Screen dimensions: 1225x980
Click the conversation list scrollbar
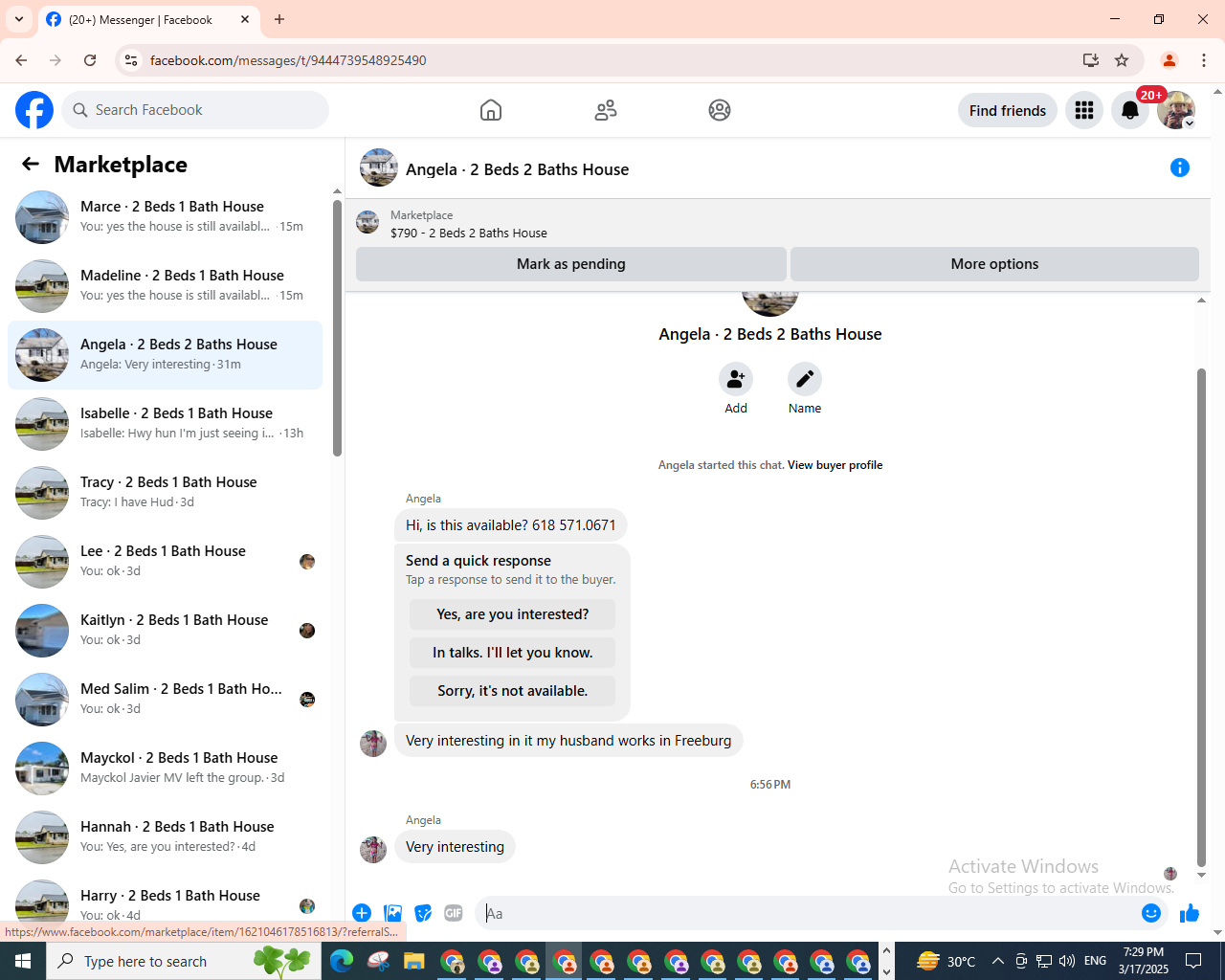[337, 328]
